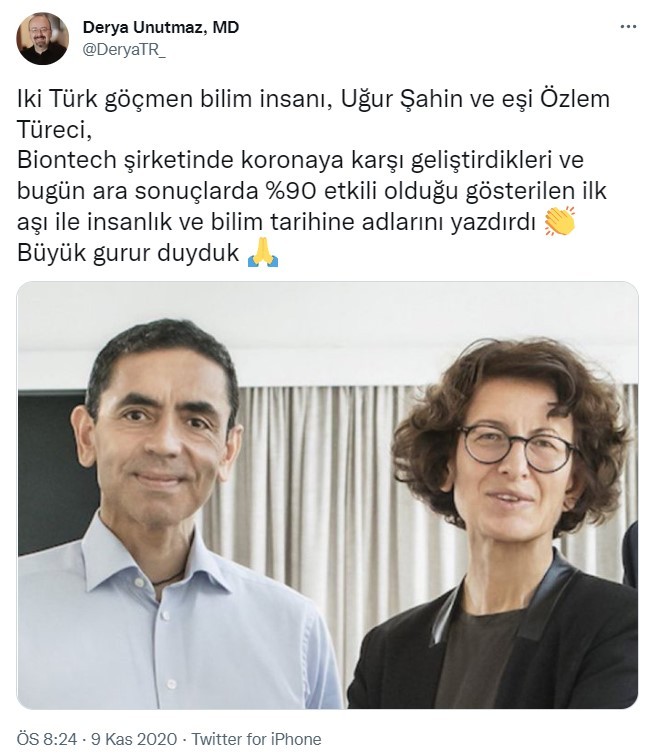Open the Derya Unutmaz, MD display name
Image resolution: width=648 pixels, height=756 pixels.
point(161,27)
